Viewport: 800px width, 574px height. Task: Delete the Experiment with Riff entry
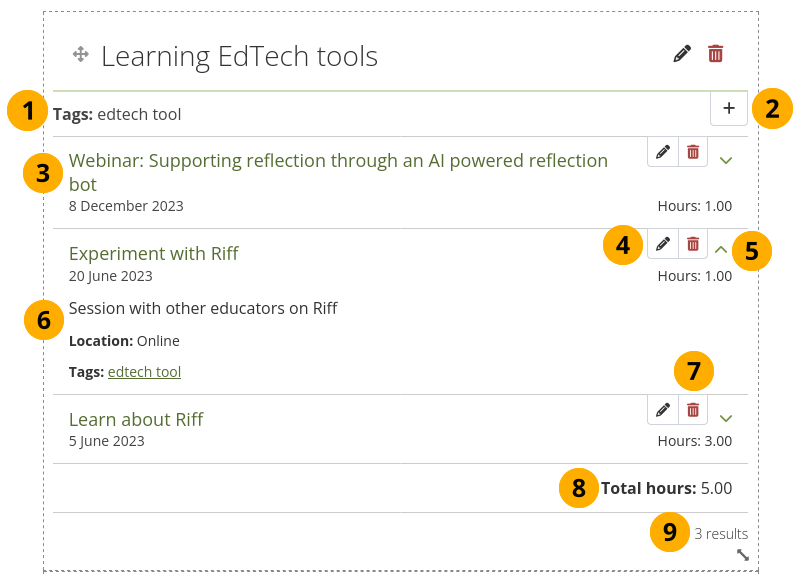coord(693,244)
